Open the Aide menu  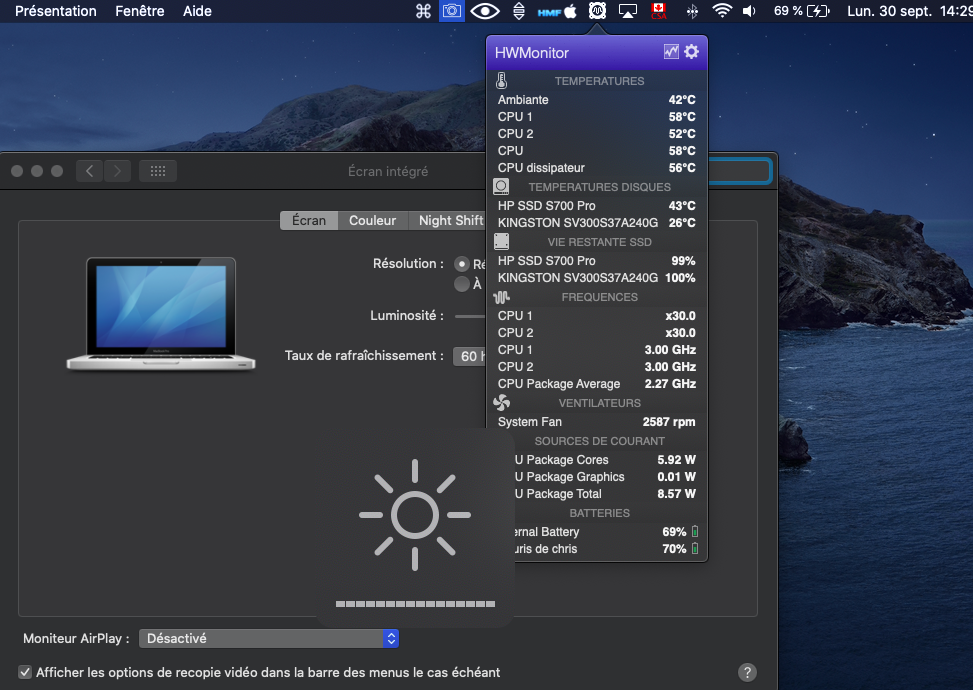pos(197,11)
